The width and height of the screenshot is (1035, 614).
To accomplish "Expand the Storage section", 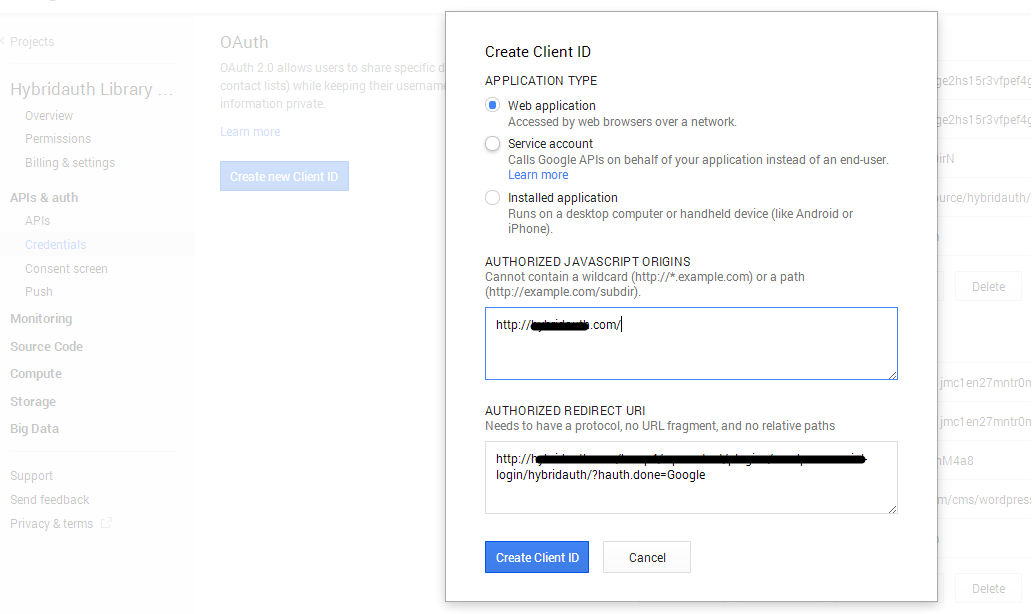I will pyautogui.click(x=33, y=401).
